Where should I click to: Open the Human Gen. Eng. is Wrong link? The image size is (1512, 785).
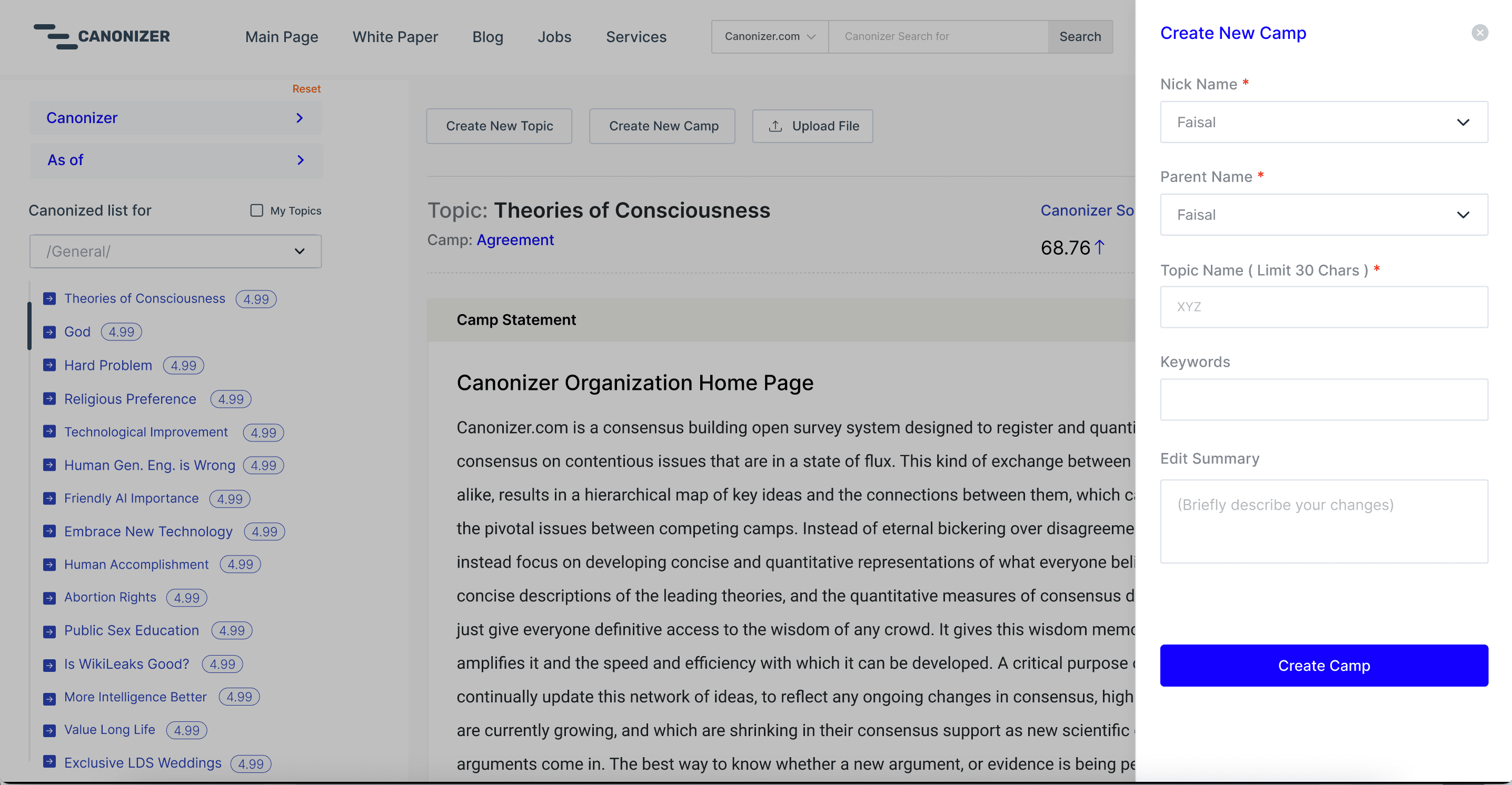point(150,465)
